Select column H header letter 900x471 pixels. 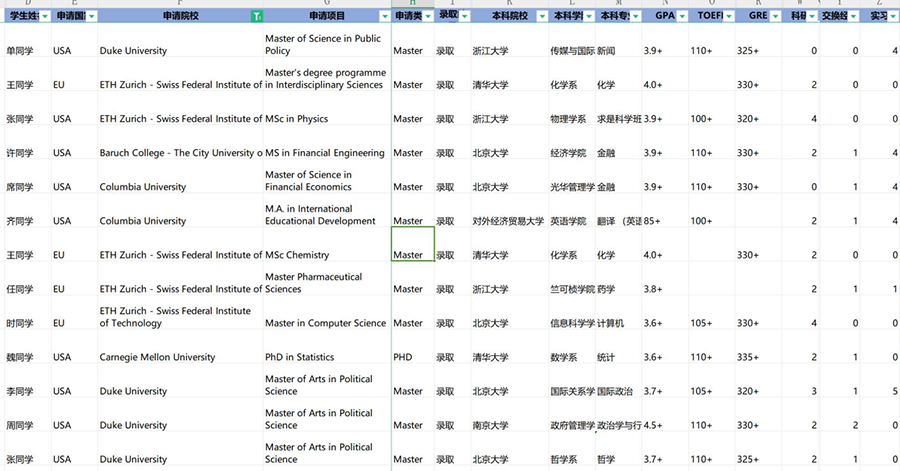point(412,4)
